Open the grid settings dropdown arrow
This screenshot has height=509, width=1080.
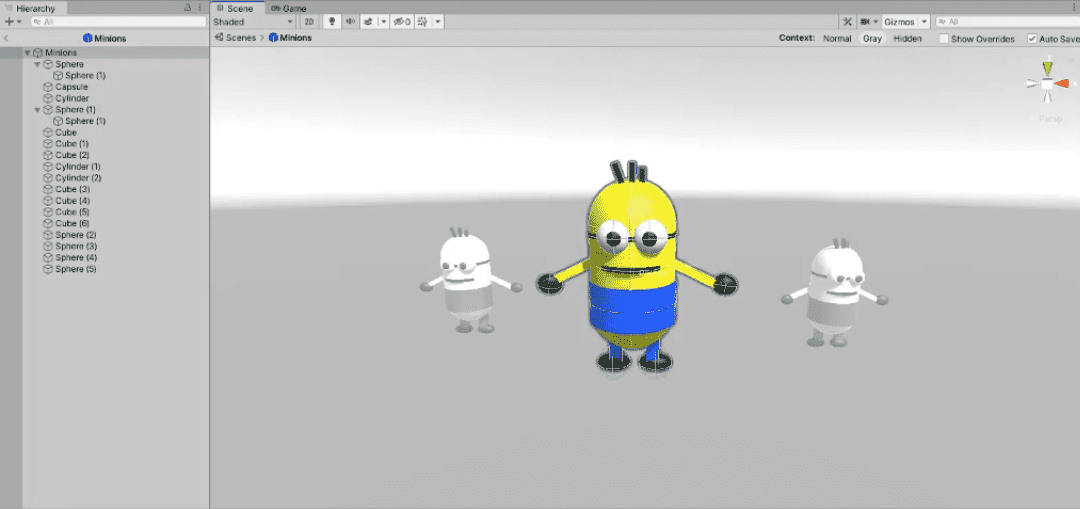(x=438, y=22)
